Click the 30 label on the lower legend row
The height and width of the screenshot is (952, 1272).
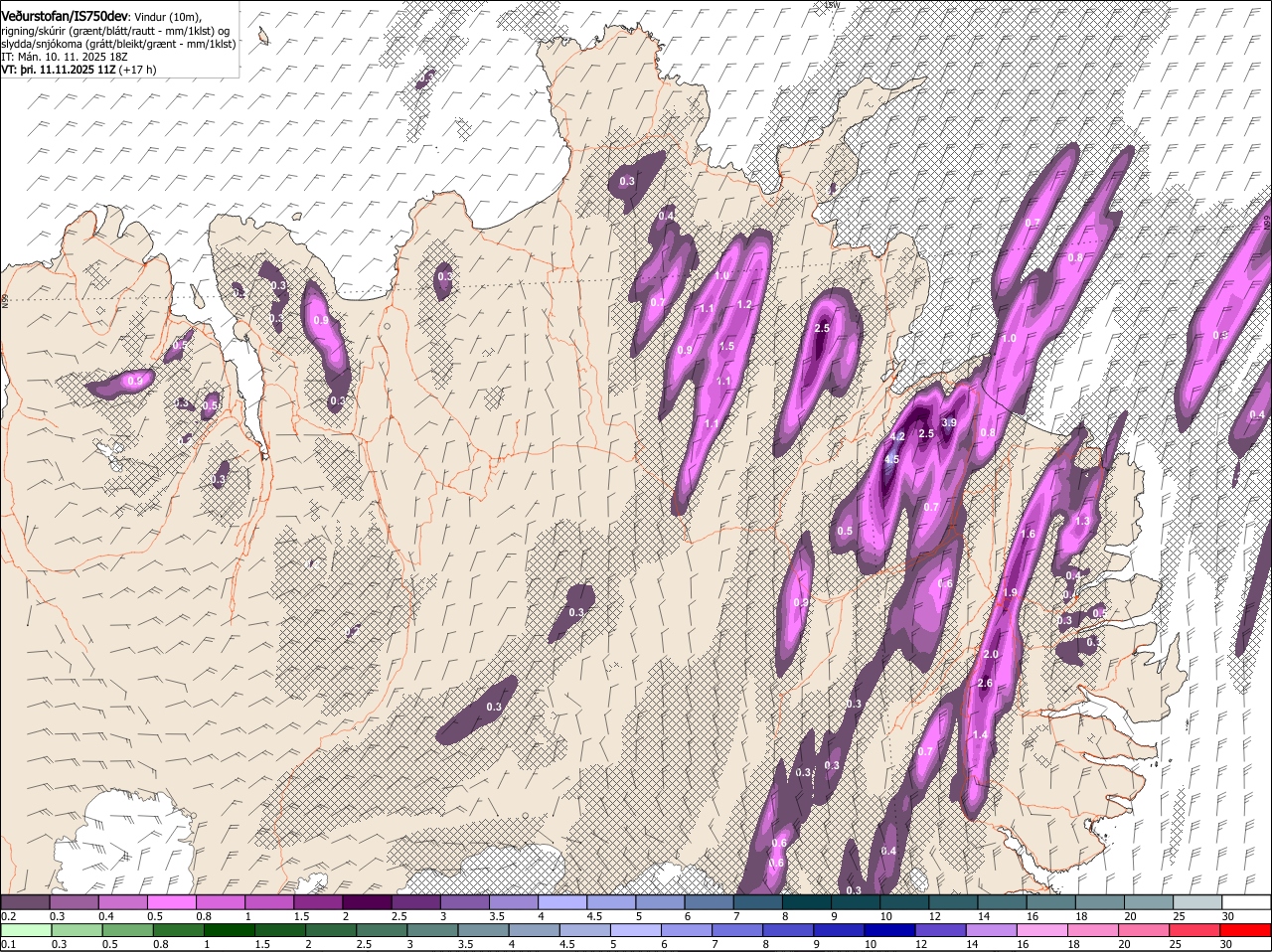[1225, 944]
